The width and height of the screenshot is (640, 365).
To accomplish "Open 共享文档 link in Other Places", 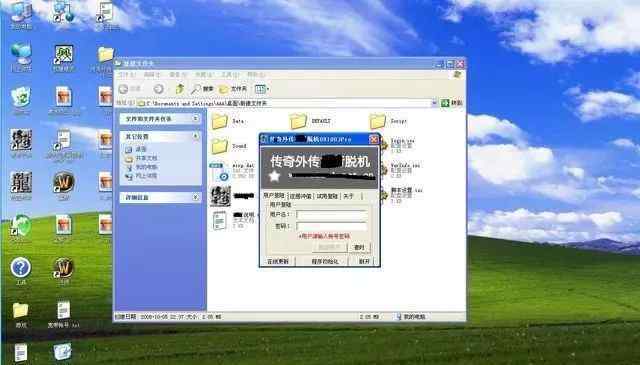I will (141, 158).
